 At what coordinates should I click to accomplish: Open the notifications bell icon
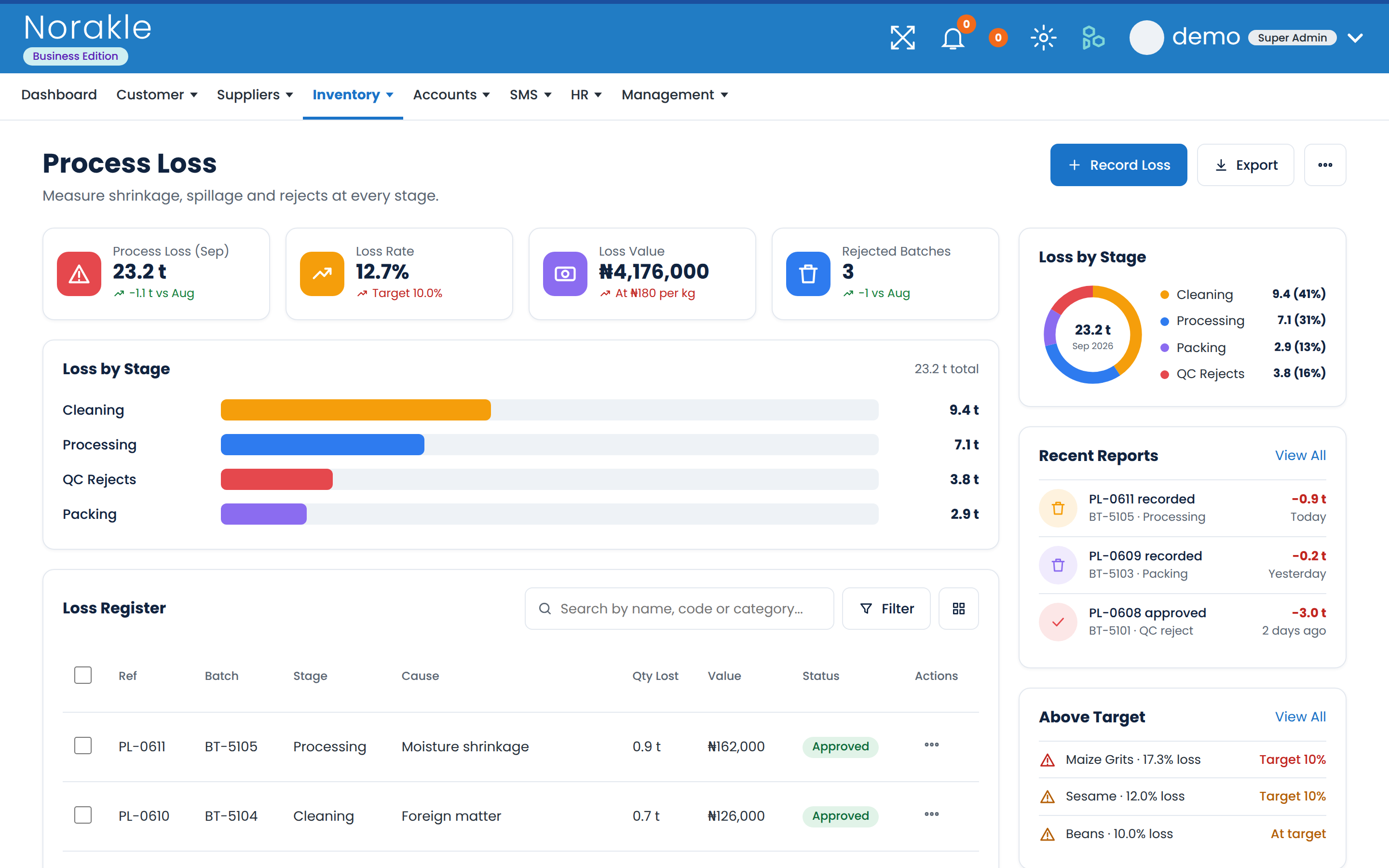click(953, 38)
